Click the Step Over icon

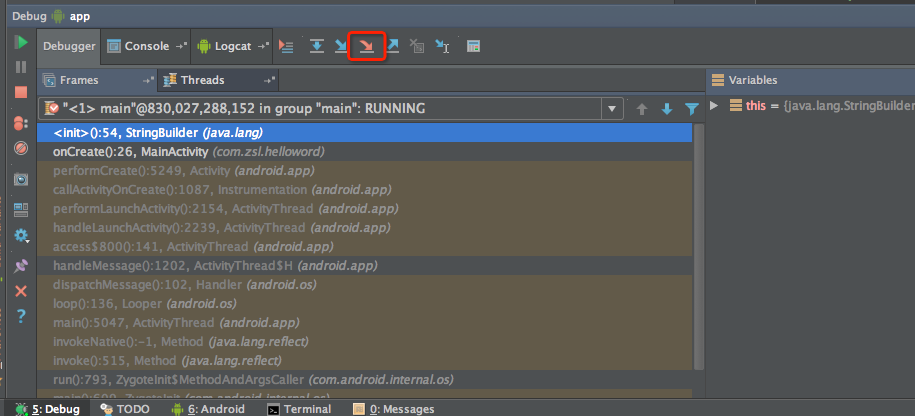click(317, 46)
